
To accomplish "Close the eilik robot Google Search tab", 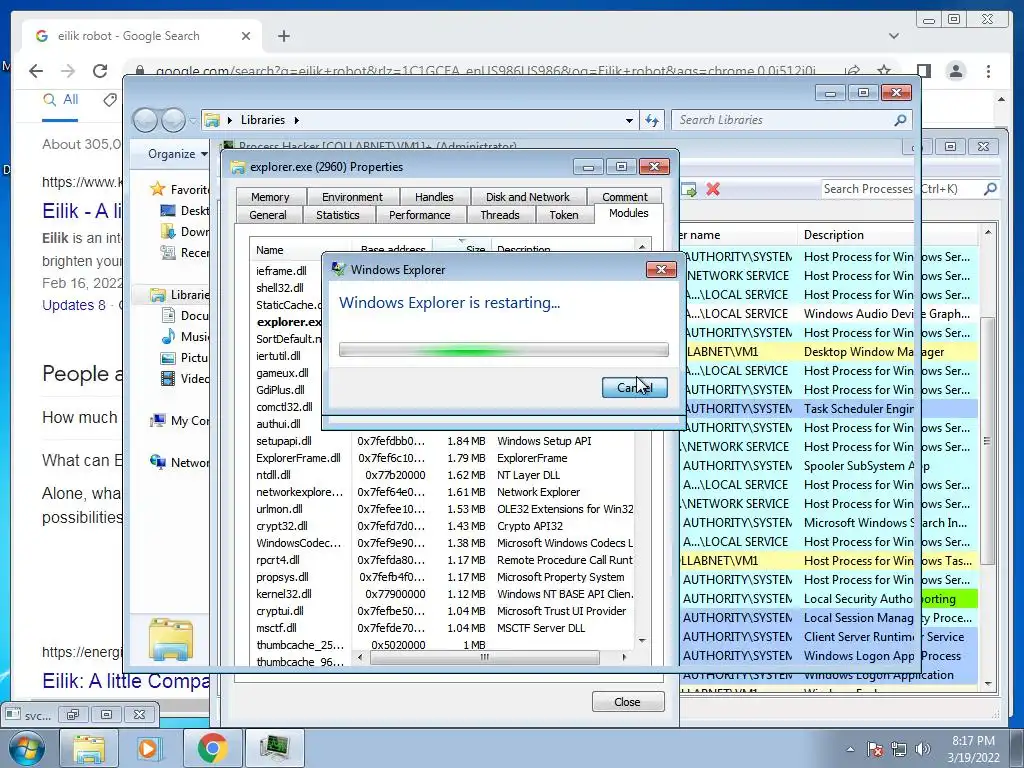I will (x=246, y=36).
